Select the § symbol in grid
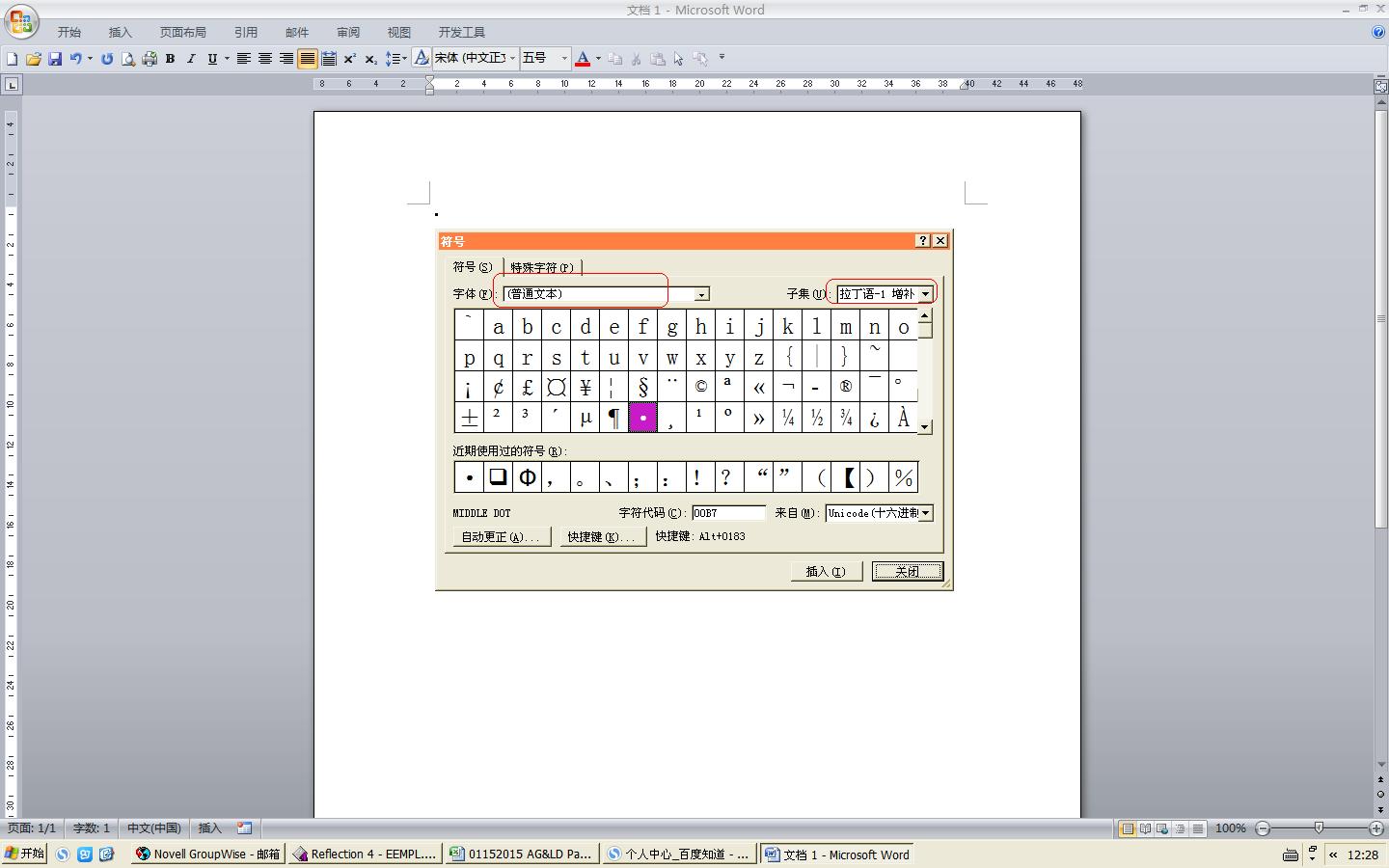 coord(643,387)
